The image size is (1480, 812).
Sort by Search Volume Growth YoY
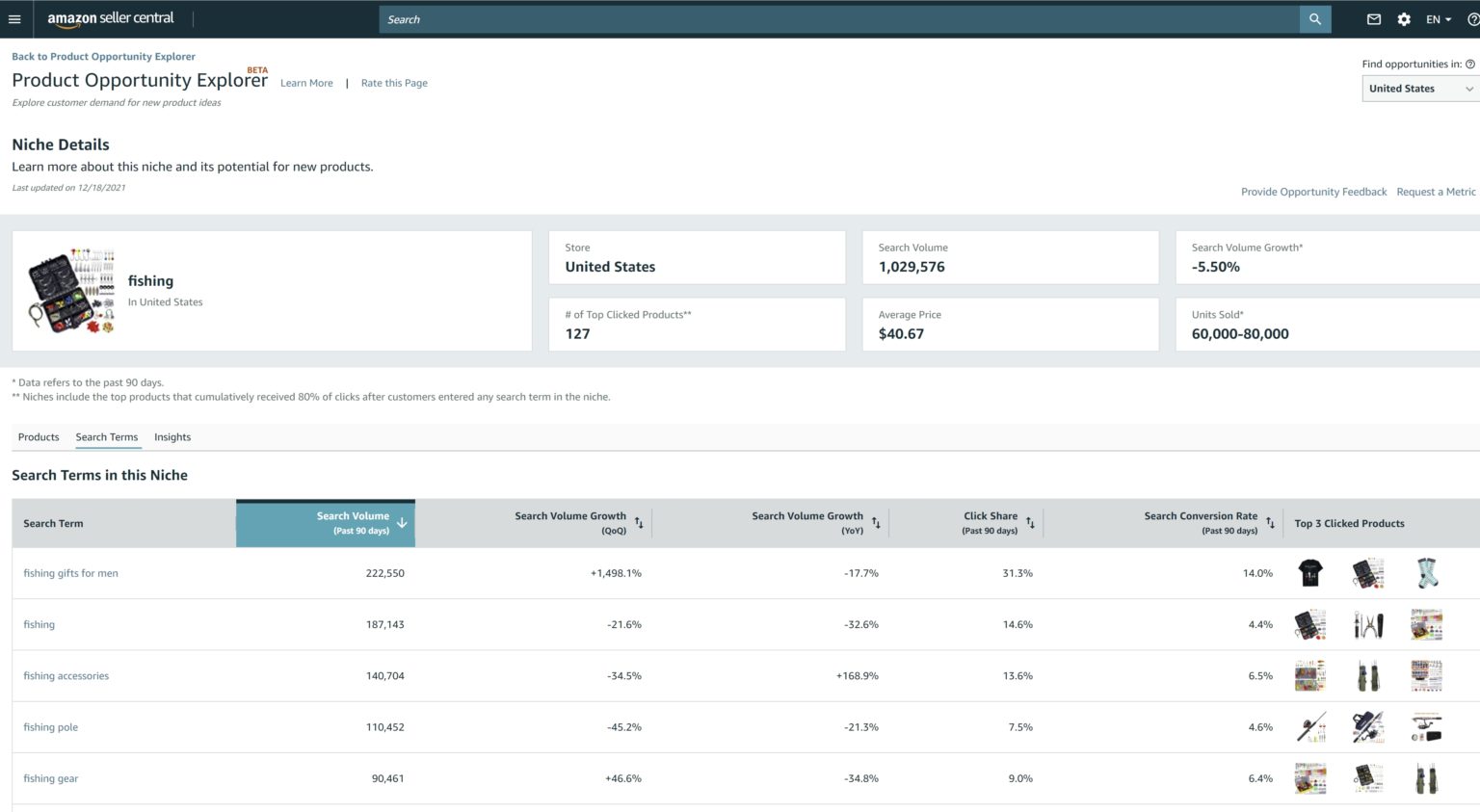click(876, 523)
